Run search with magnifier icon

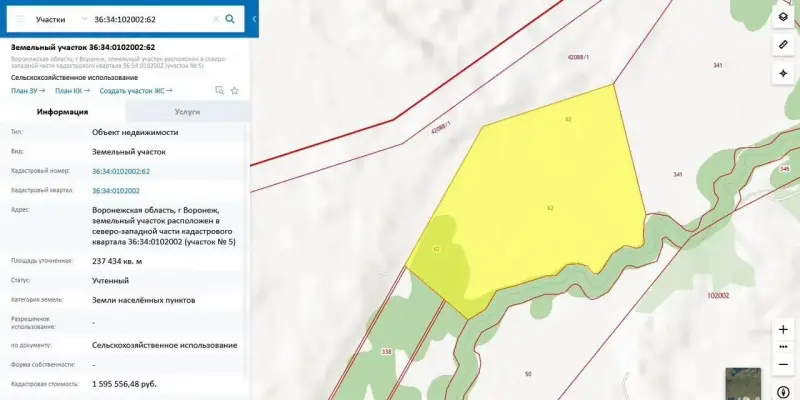tap(230, 19)
